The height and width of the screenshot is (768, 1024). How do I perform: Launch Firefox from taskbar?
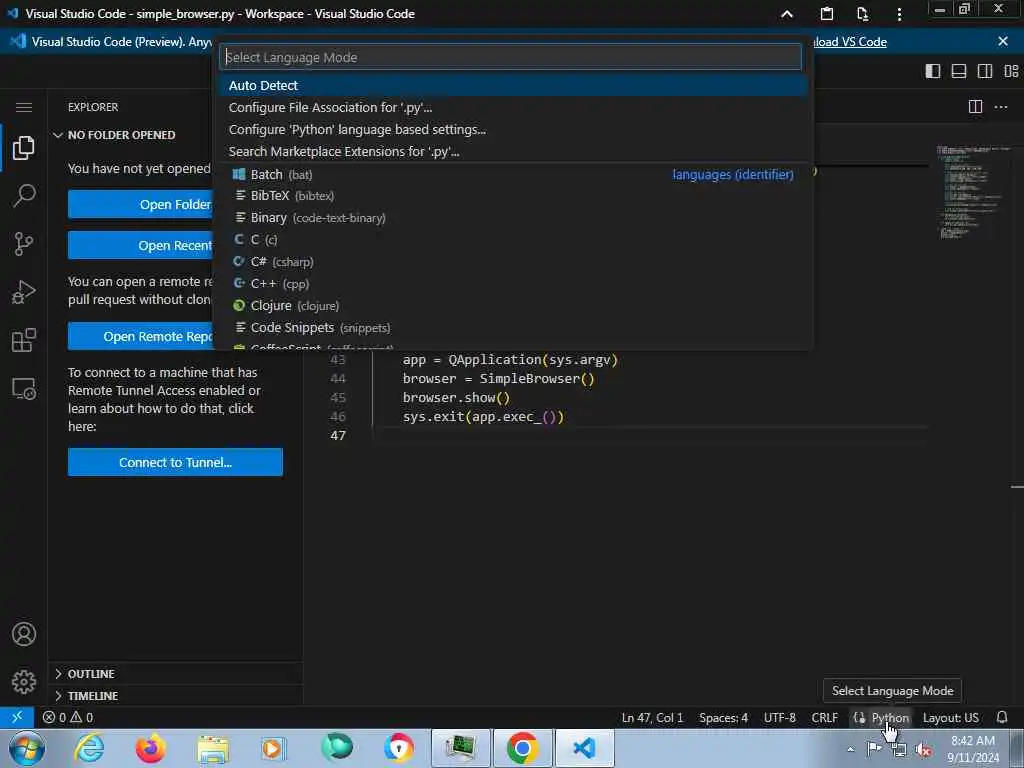tap(150, 748)
